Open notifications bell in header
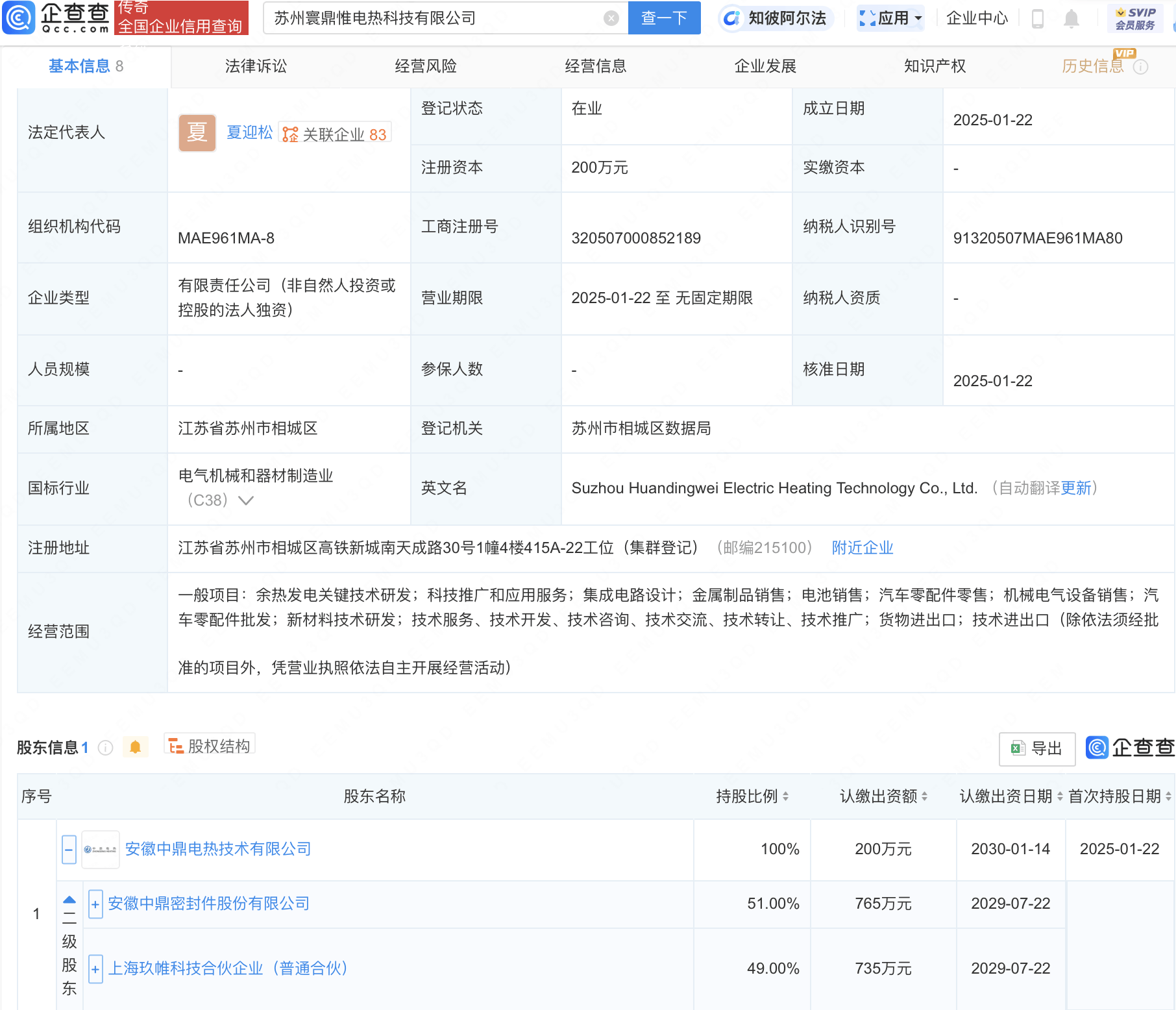The width and height of the screenshot is (1176, 1010). [x=1072, y=19]
